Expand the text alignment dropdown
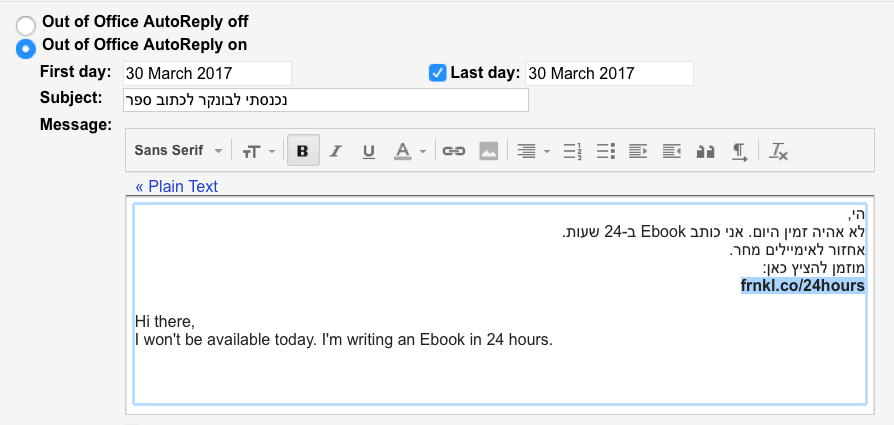894x425 pixels. point(529,151)
